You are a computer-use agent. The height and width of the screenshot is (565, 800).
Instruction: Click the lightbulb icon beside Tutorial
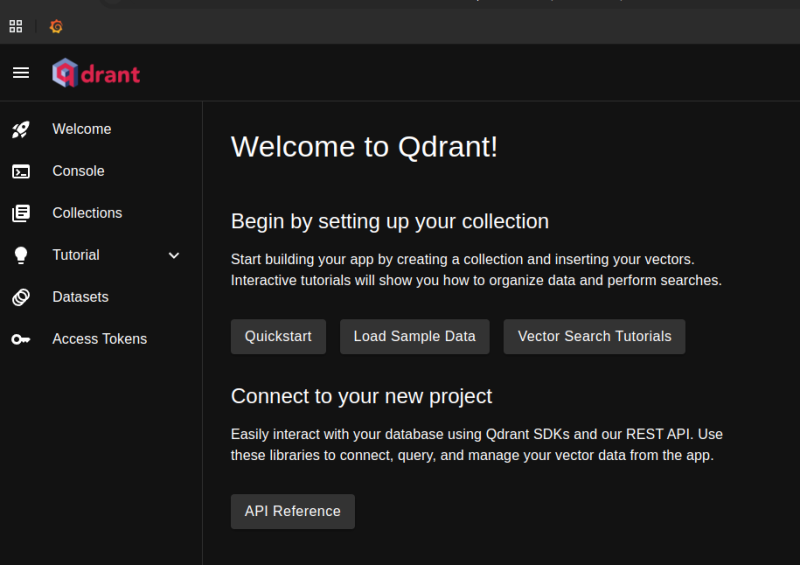pyautogui.click(x=21, y=255)
